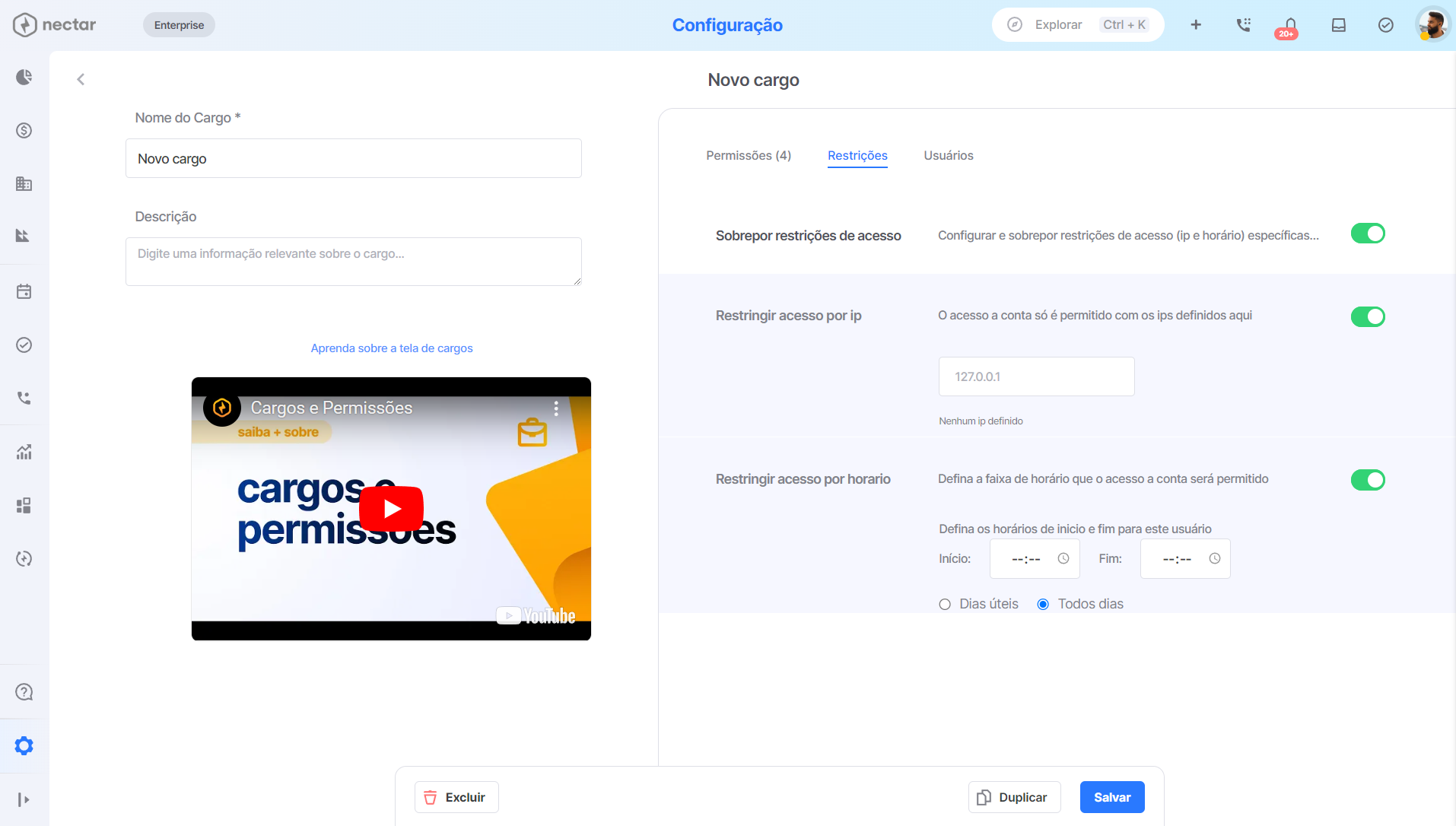Play the Cargos e Permissões video
Image resolution: width=1456 pixels, height=826 pixels.
coord(391,508)
